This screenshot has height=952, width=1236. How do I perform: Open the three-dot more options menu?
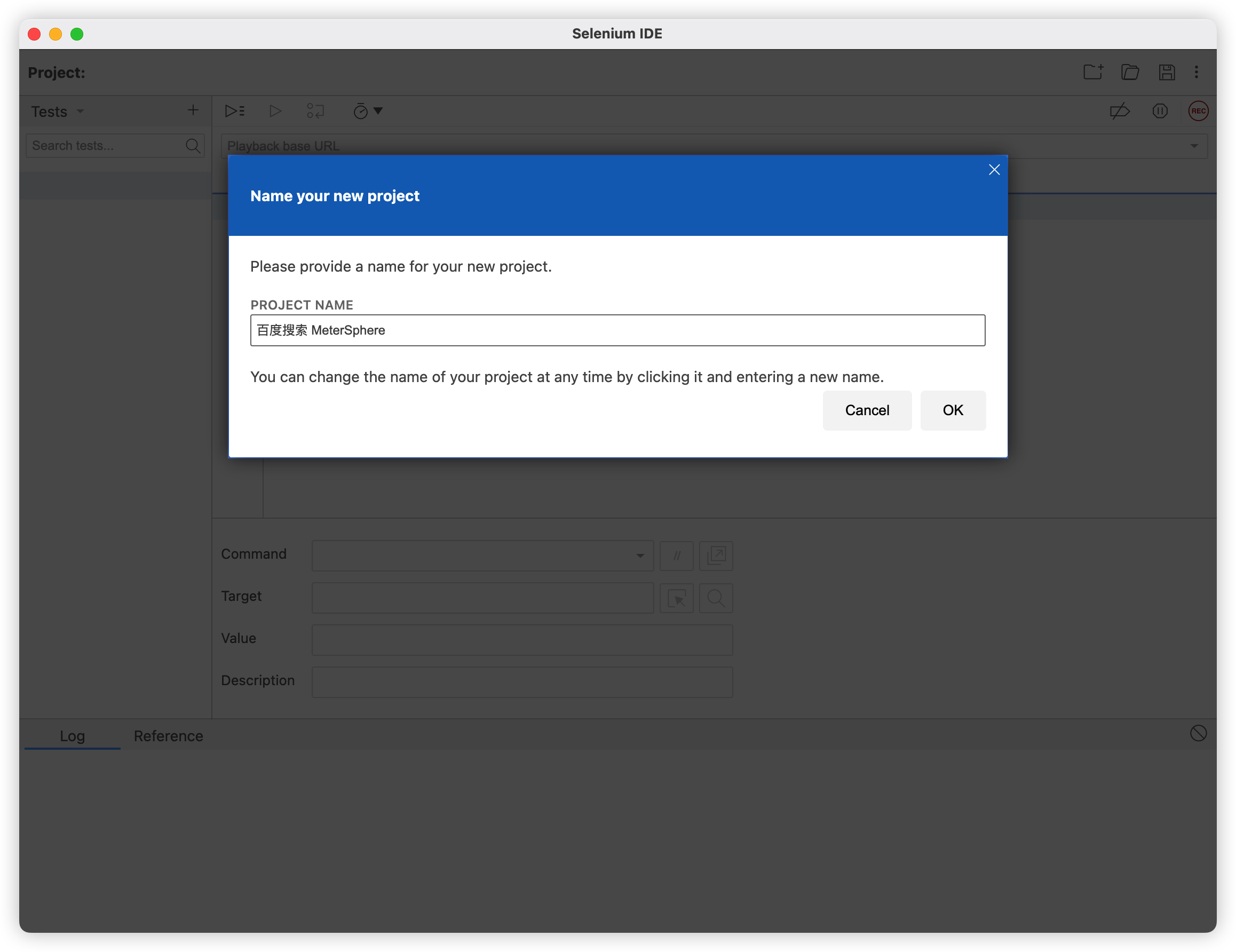[1197, 72]
